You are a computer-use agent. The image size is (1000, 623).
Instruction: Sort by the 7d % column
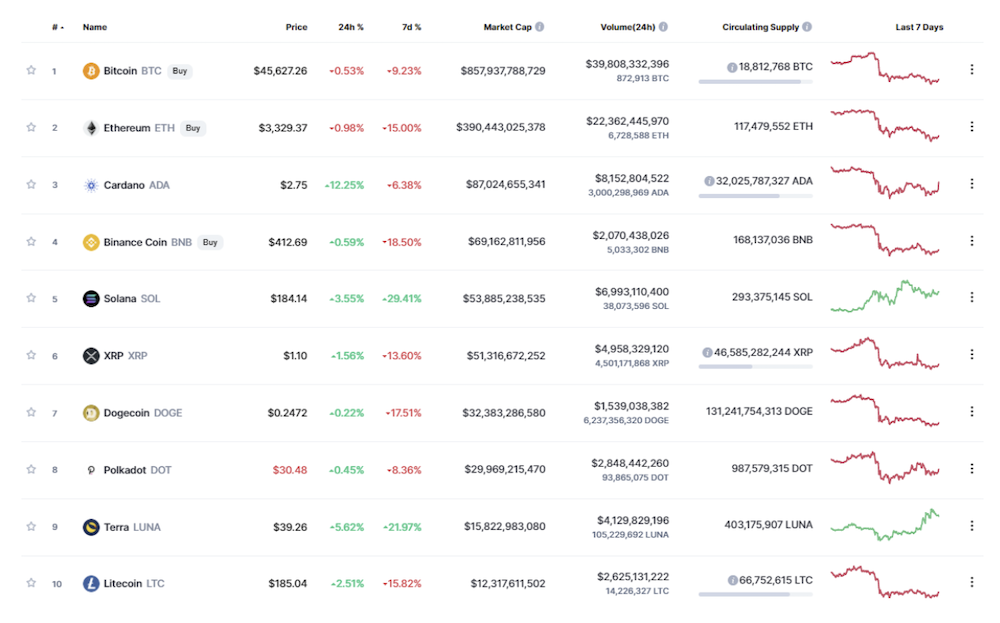coord(411,27)
